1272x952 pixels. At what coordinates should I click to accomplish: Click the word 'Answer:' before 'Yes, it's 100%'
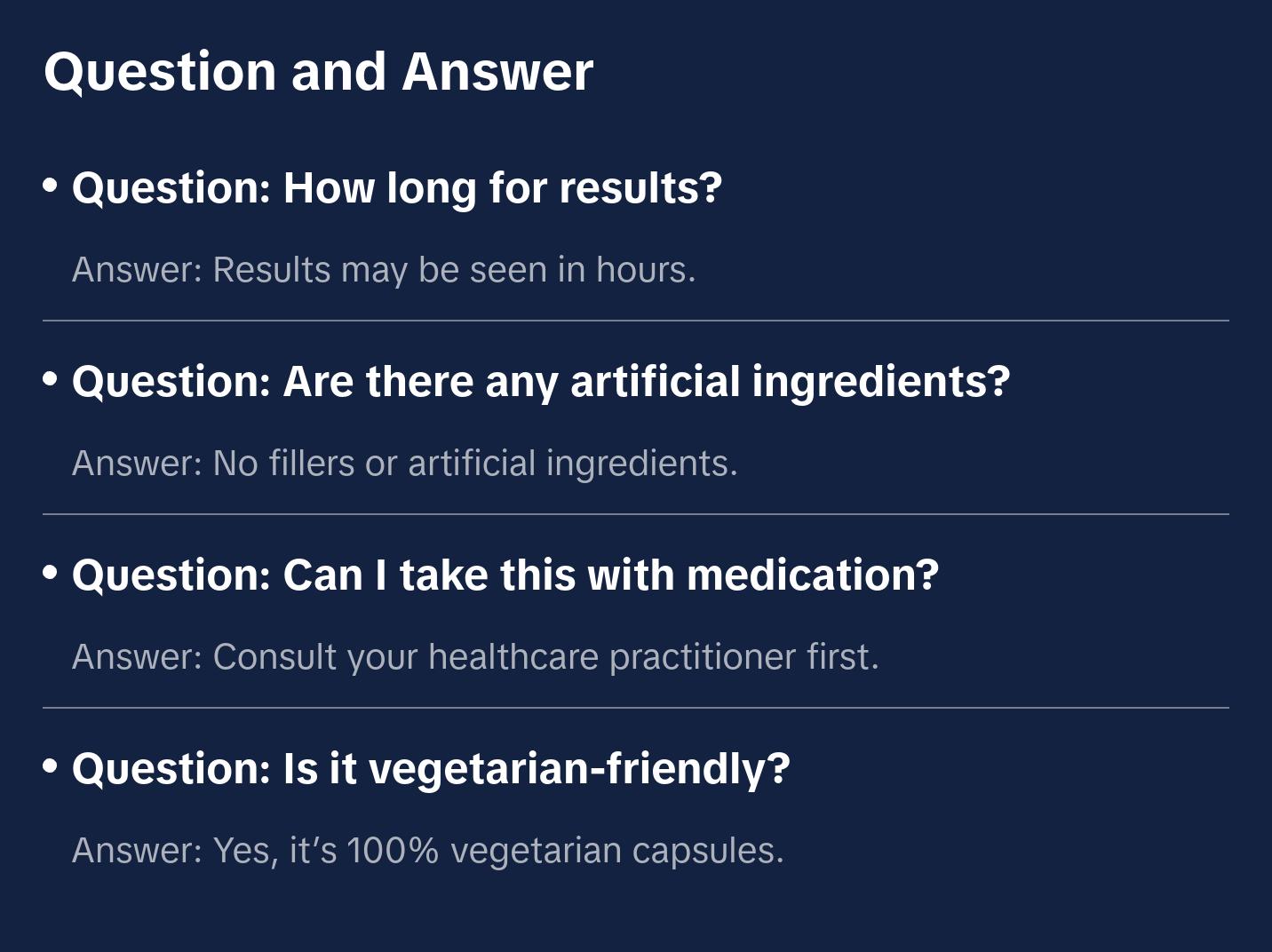137,851
